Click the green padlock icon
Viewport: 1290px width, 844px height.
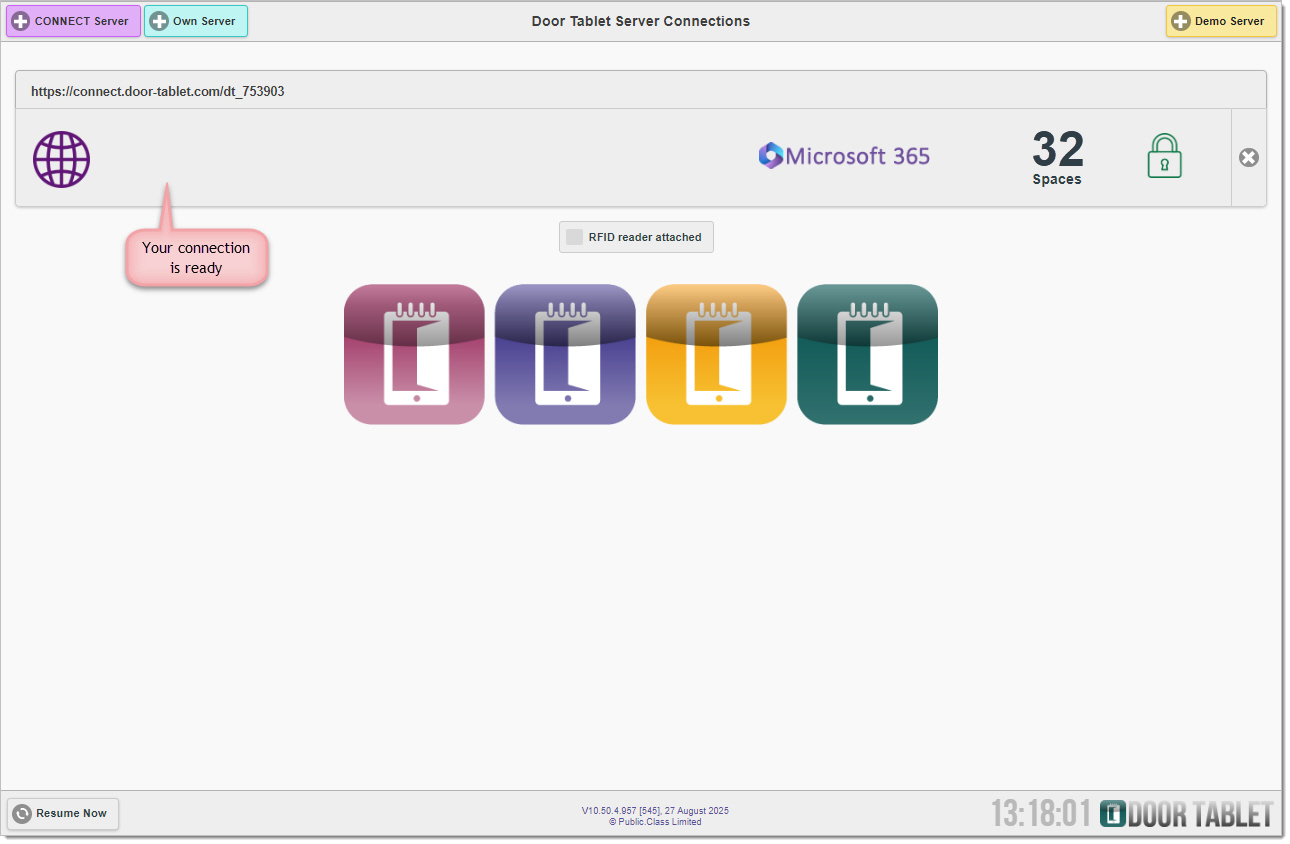click(1164, 157)
